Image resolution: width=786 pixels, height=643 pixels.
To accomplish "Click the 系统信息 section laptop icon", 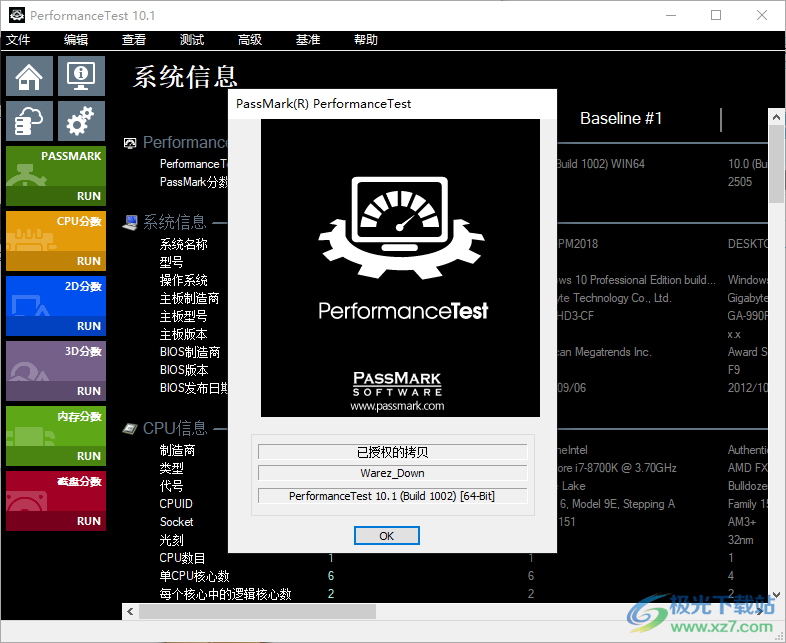I will (130, 223).
